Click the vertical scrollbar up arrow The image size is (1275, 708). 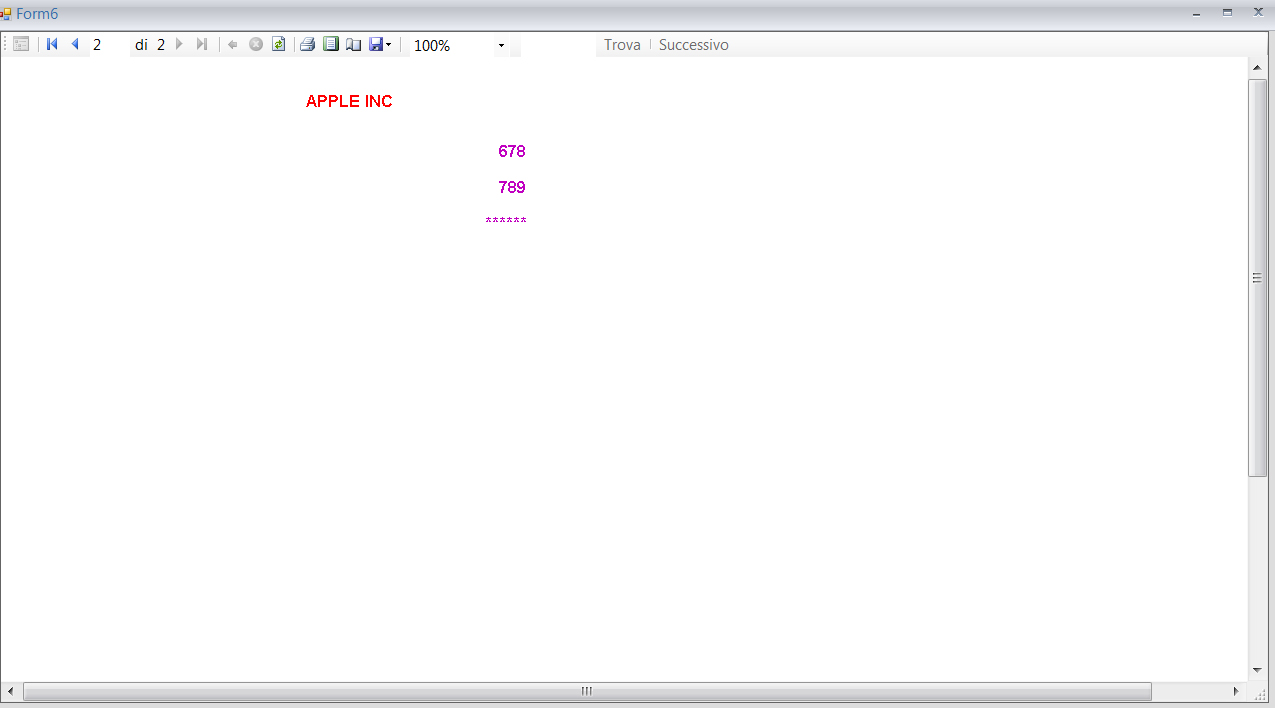[x=1258, y=67]
